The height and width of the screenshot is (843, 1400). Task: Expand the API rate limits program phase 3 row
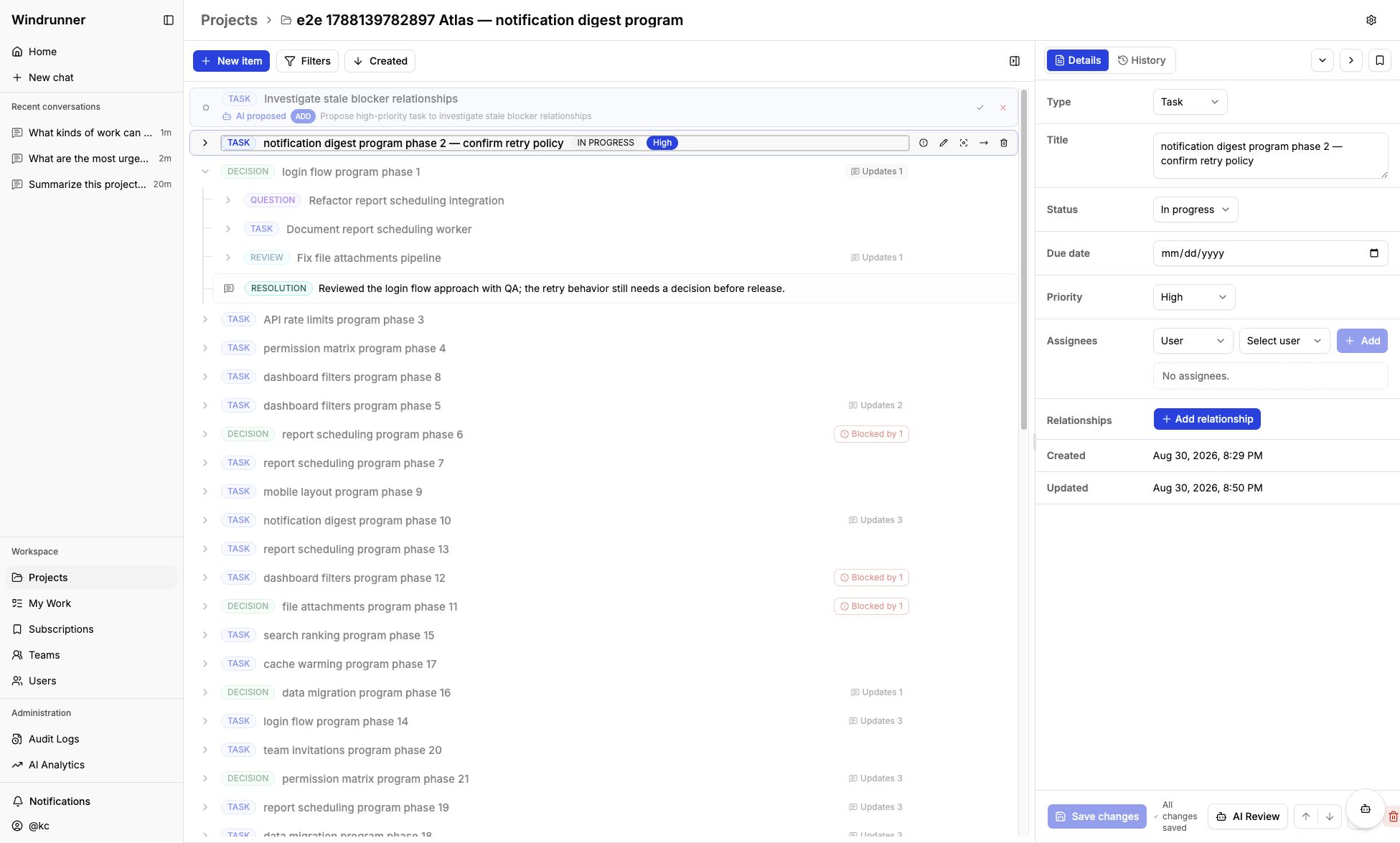(205, 319)
